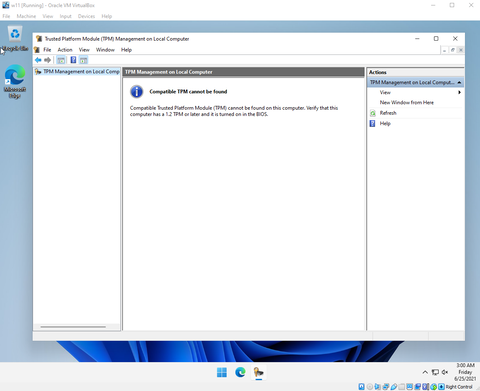Screen dimensions: 480x391
Task: Click View in the Actions pane
Action: coord(385,92)
